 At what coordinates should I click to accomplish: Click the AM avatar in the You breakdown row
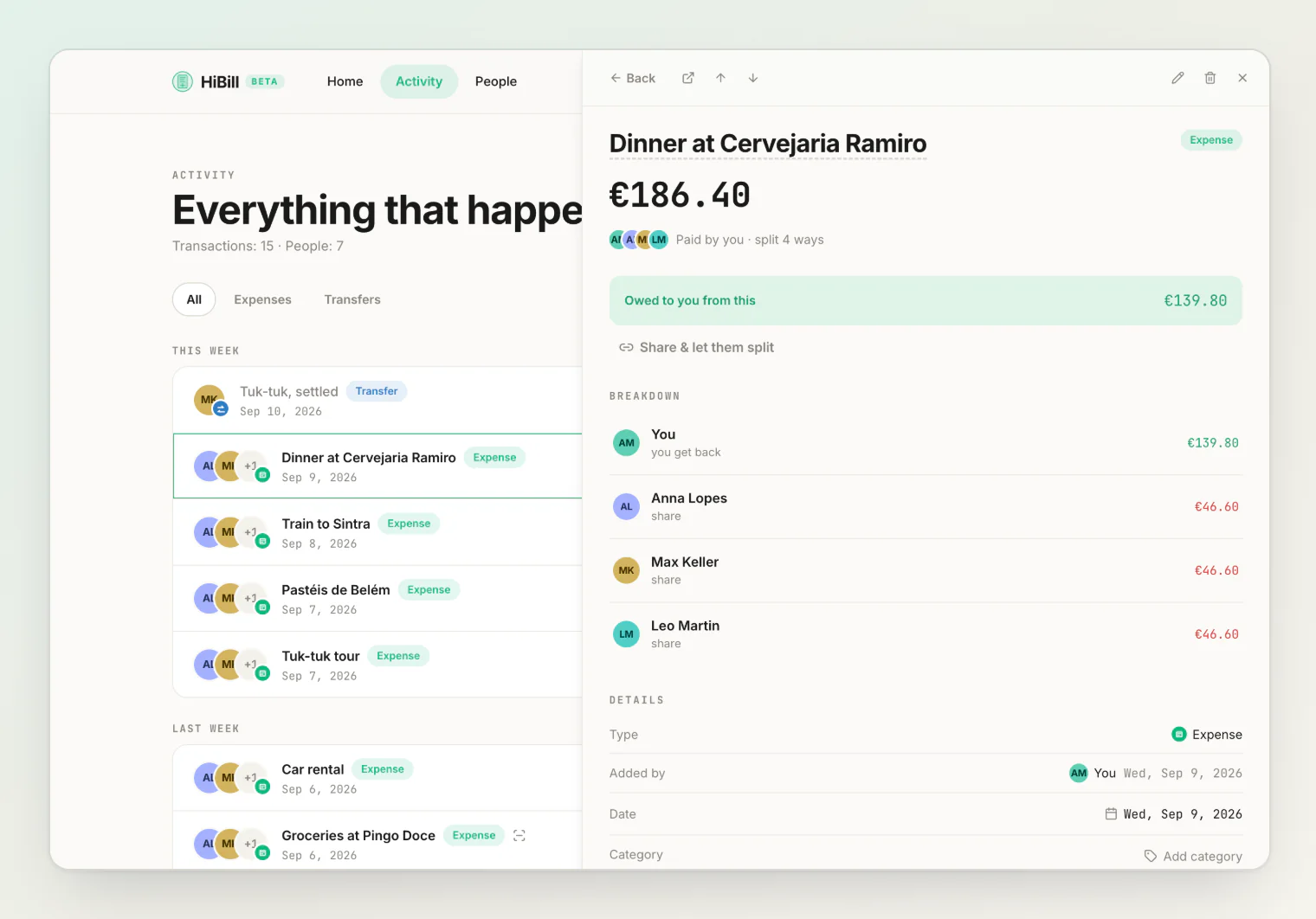(x=626, y=443)
